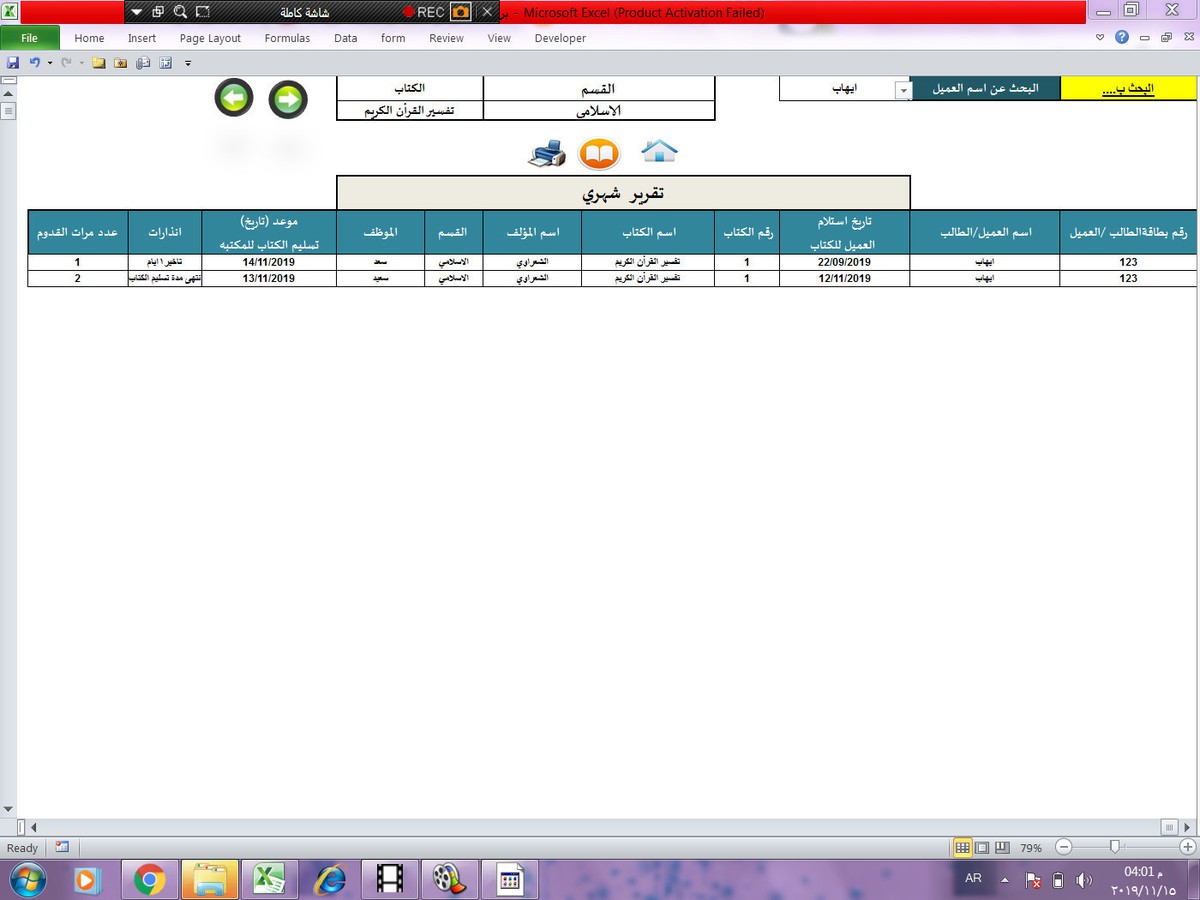Switch to Page Break Preview in status bar

click(x=1001, y=847)
